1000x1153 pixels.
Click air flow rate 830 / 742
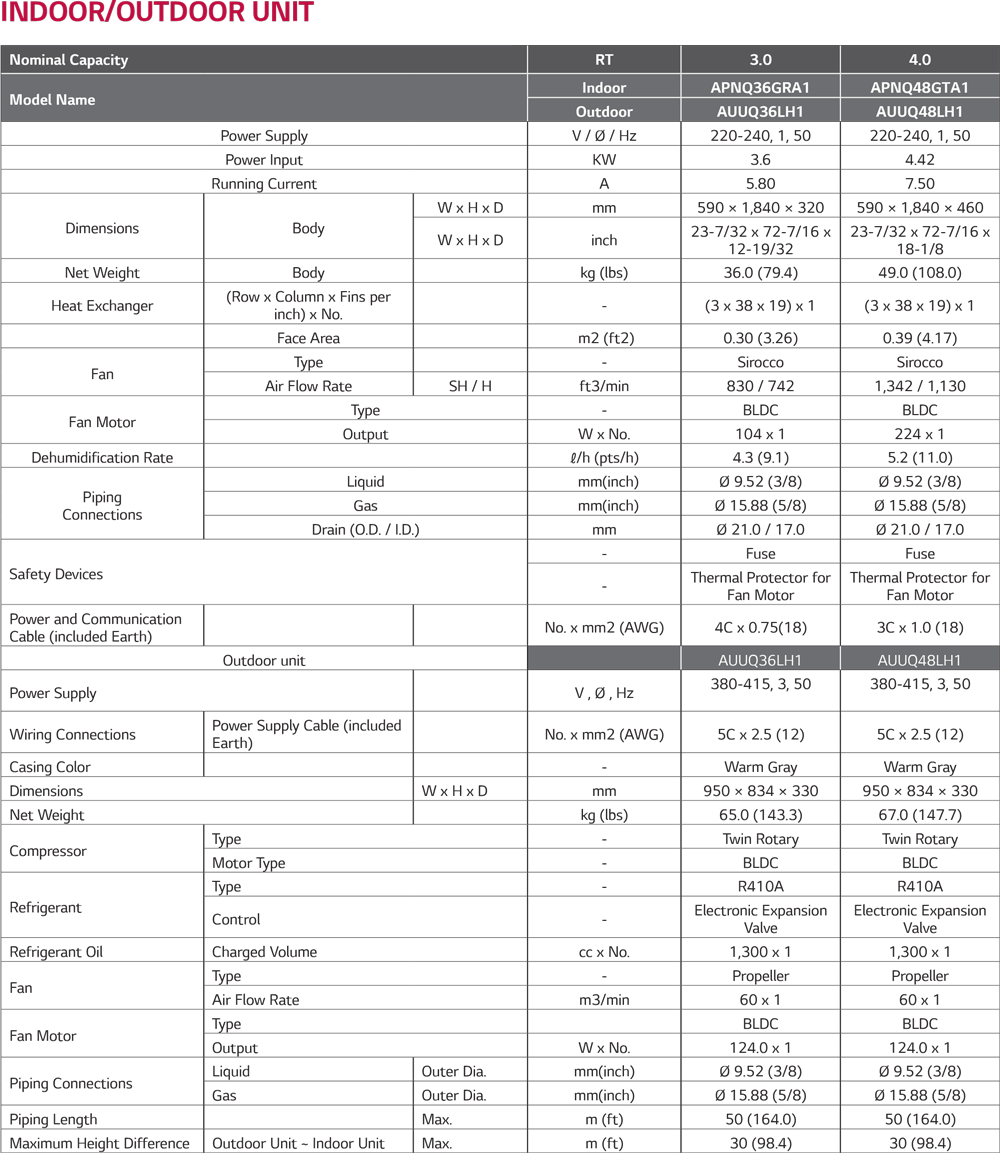coord(760,386)
